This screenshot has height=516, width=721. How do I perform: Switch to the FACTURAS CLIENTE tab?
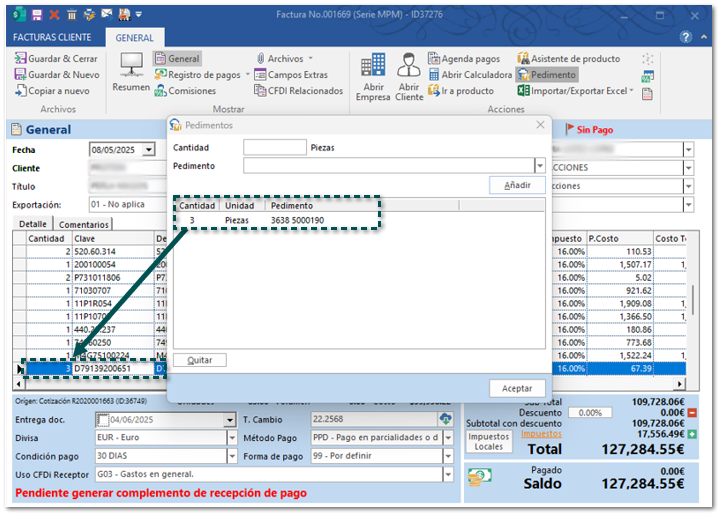click(x=51, y=37)
